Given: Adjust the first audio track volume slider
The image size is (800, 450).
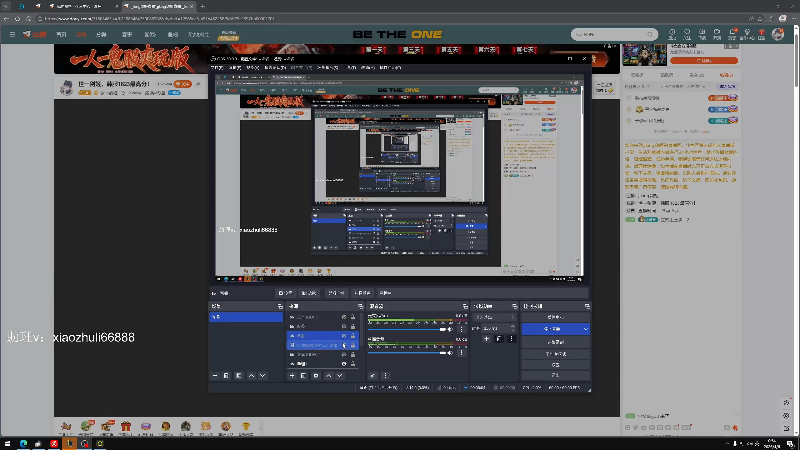Looking at the screenshot, I should [407, 330].
